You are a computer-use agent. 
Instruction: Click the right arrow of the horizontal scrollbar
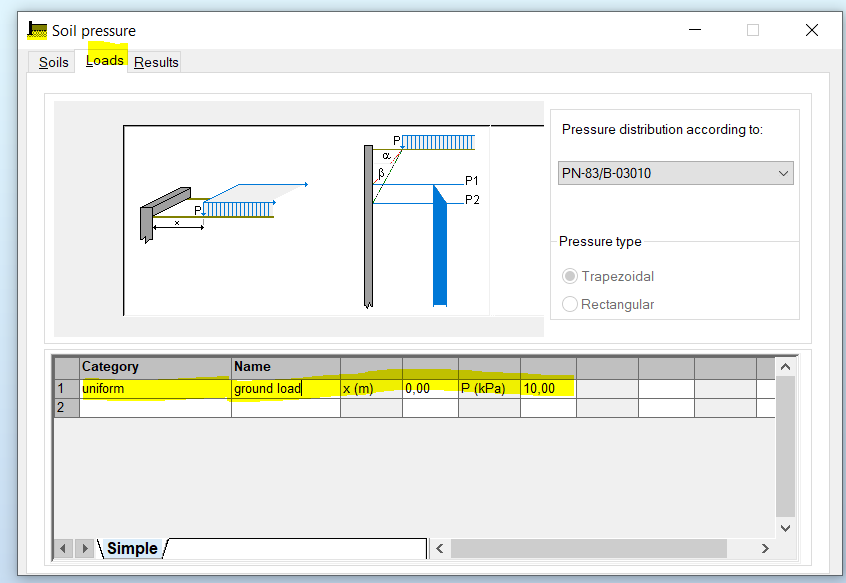point(764,548)
